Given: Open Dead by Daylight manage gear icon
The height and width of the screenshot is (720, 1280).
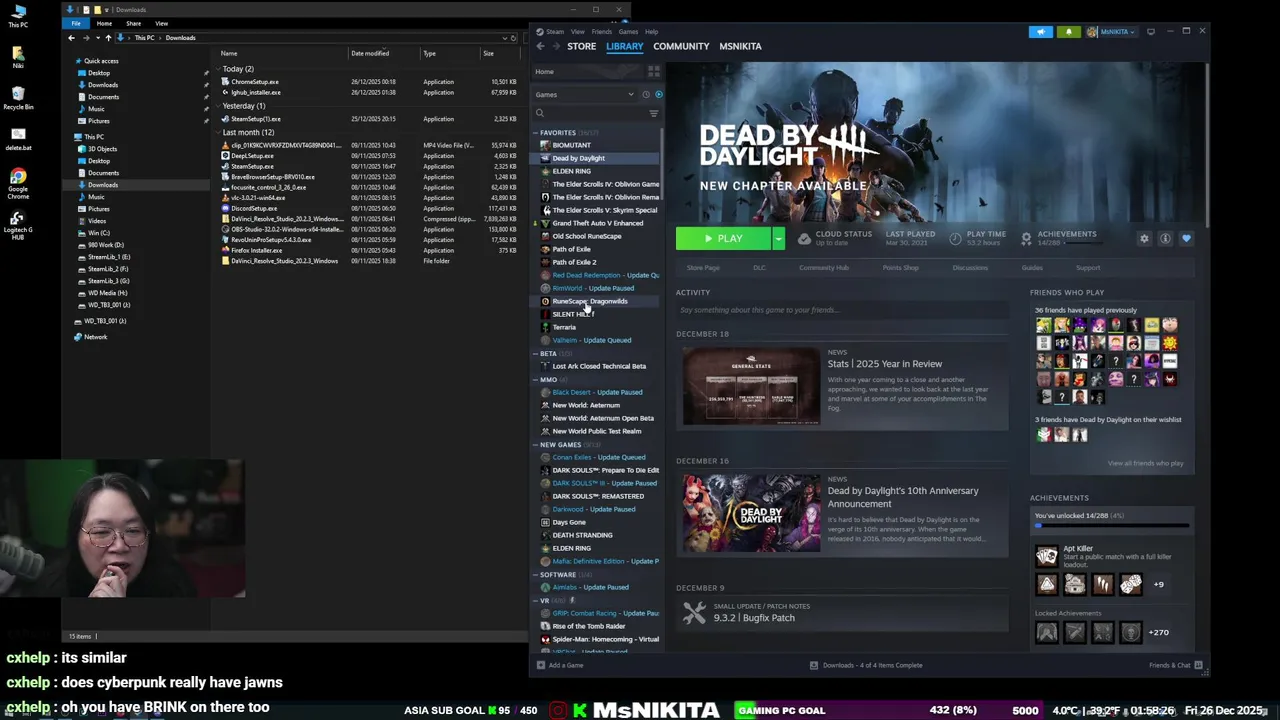Looking at the screenshot, I should point(1144,239).
